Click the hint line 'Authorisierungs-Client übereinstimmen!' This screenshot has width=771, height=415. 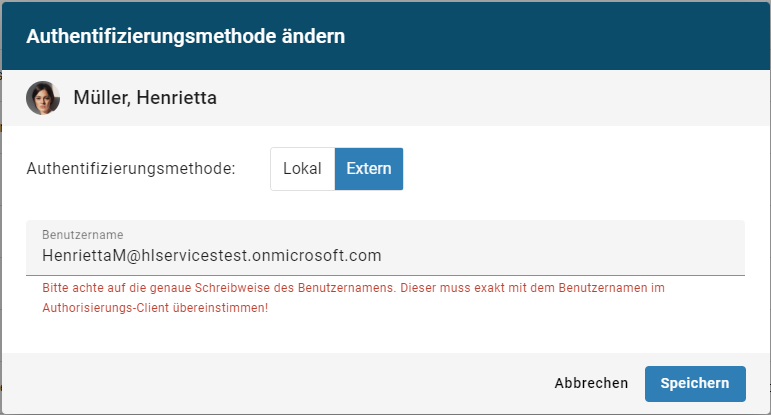(x=155, y=308)
